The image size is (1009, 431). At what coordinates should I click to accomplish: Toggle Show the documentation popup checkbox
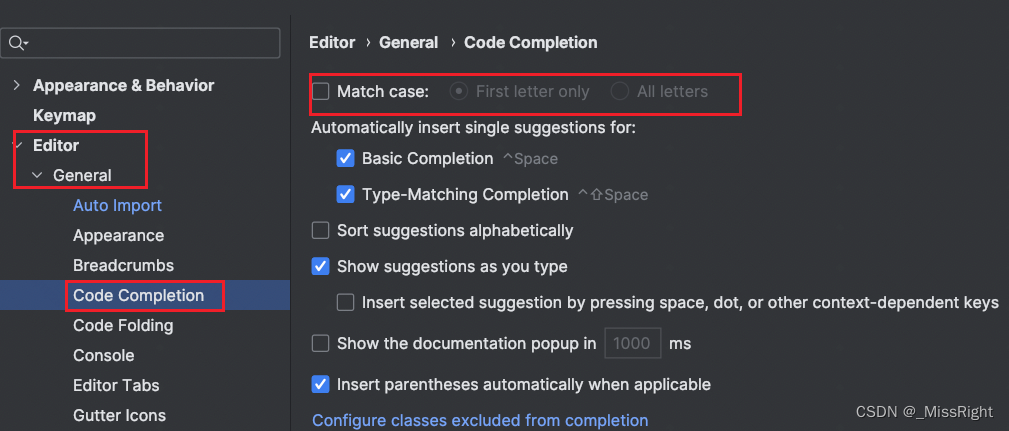pos(321,344)
